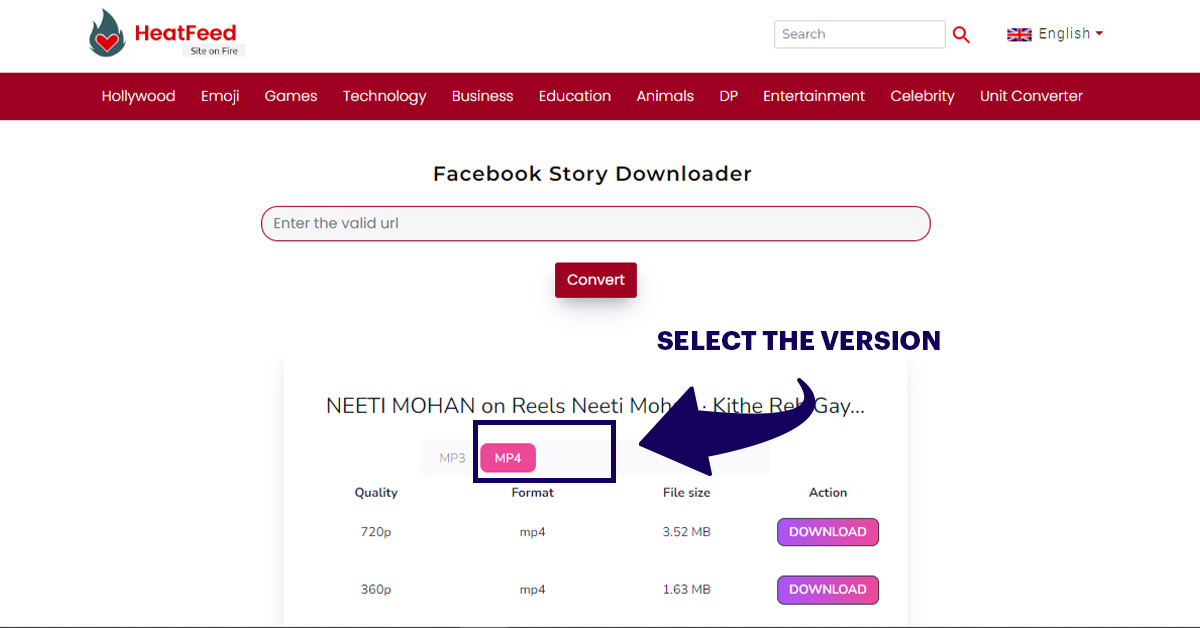Open the DP menu
Viewport: 1200px width, 628px height.
[x=729, y=96]
